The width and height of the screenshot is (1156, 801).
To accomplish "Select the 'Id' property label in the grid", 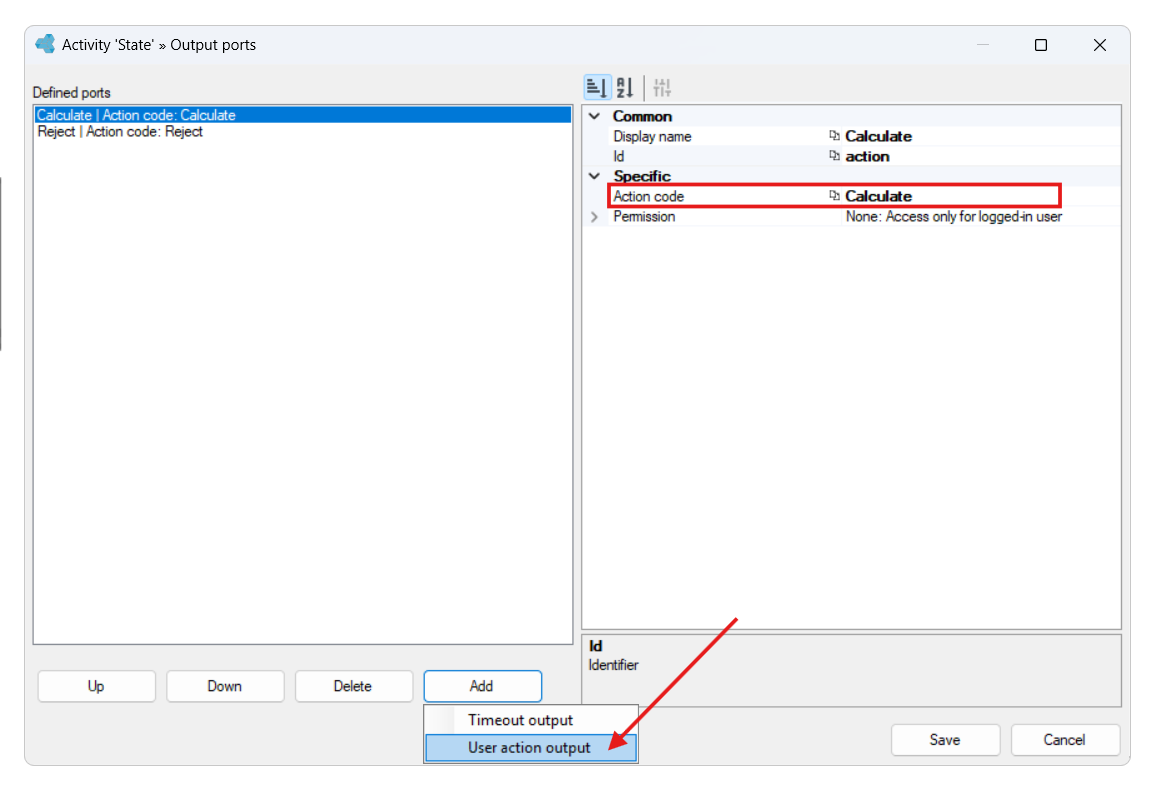I will (x=619, y=156).
